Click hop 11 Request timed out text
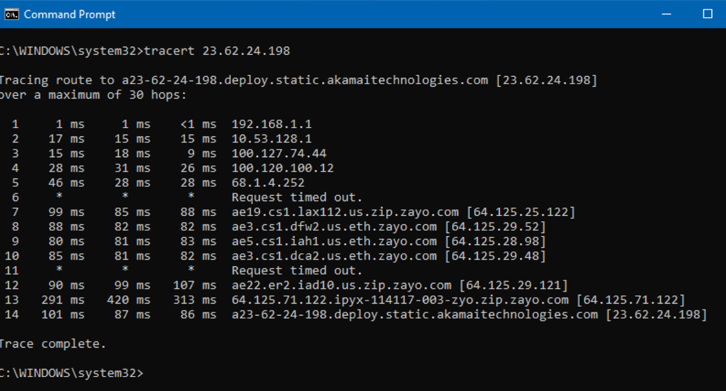The image size is (726, 391). click(x=297, y=271)
